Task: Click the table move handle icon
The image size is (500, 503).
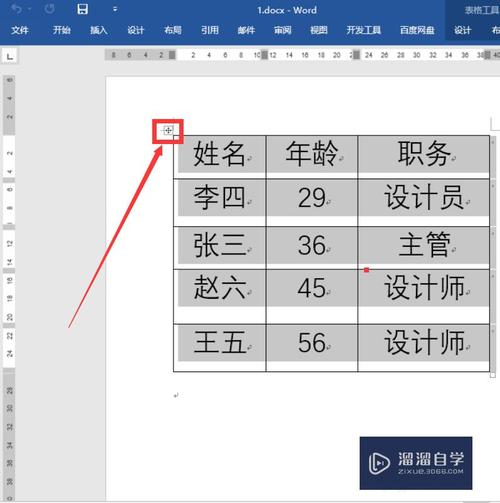Action: pyautogui.click(x=168, y=130)
